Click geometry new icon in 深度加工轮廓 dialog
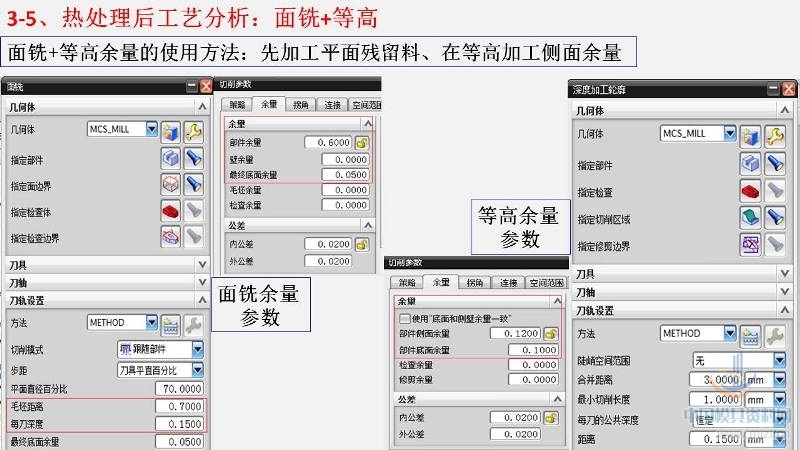Viewport: 800px width, 450px height. [751, 136]
